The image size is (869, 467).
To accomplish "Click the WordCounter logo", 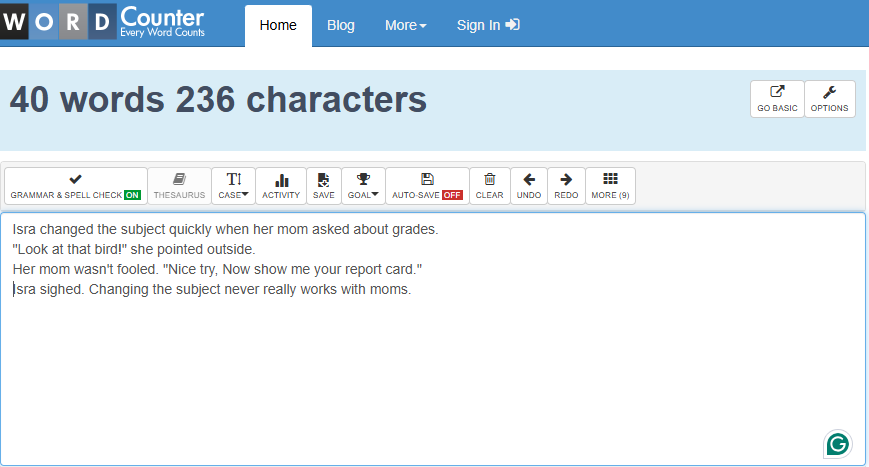I will pos(103,21).
